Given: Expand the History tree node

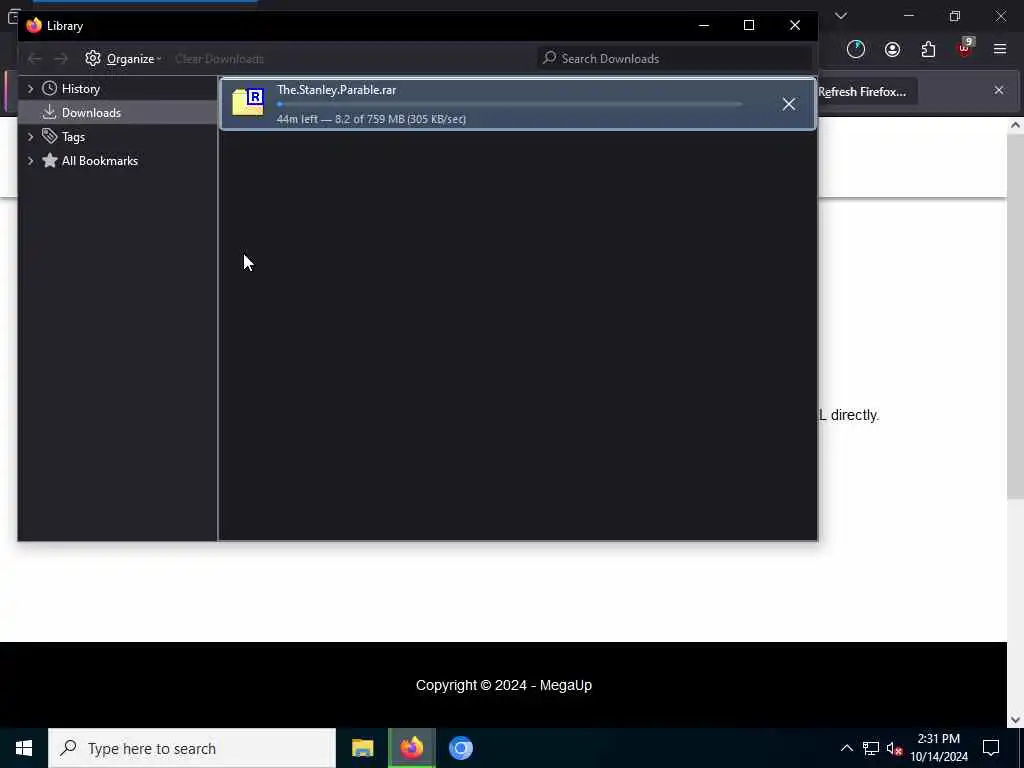Looking at the screenshot, I should point(30,89).
